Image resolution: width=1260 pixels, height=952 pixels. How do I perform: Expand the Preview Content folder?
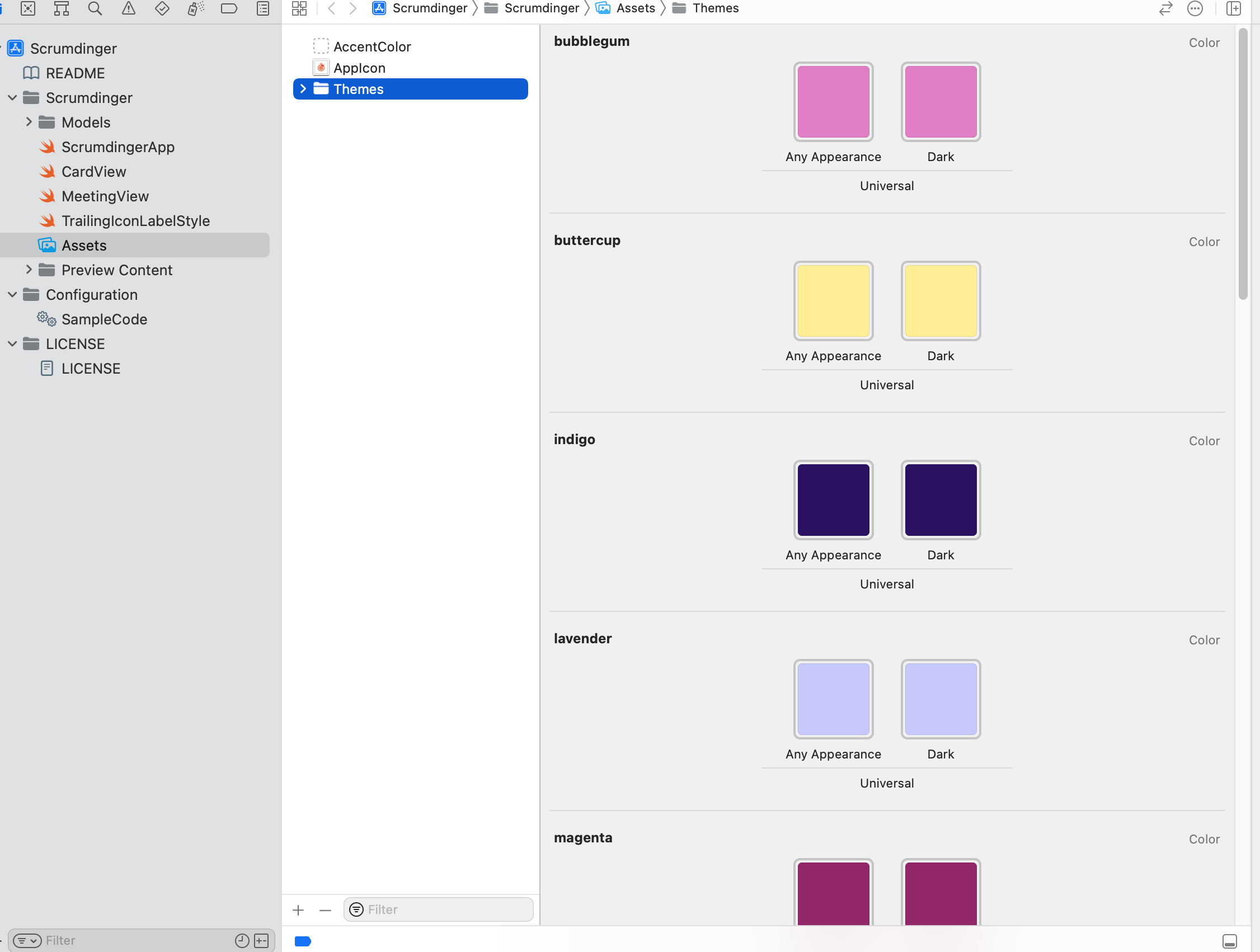(x=29, y=270)
